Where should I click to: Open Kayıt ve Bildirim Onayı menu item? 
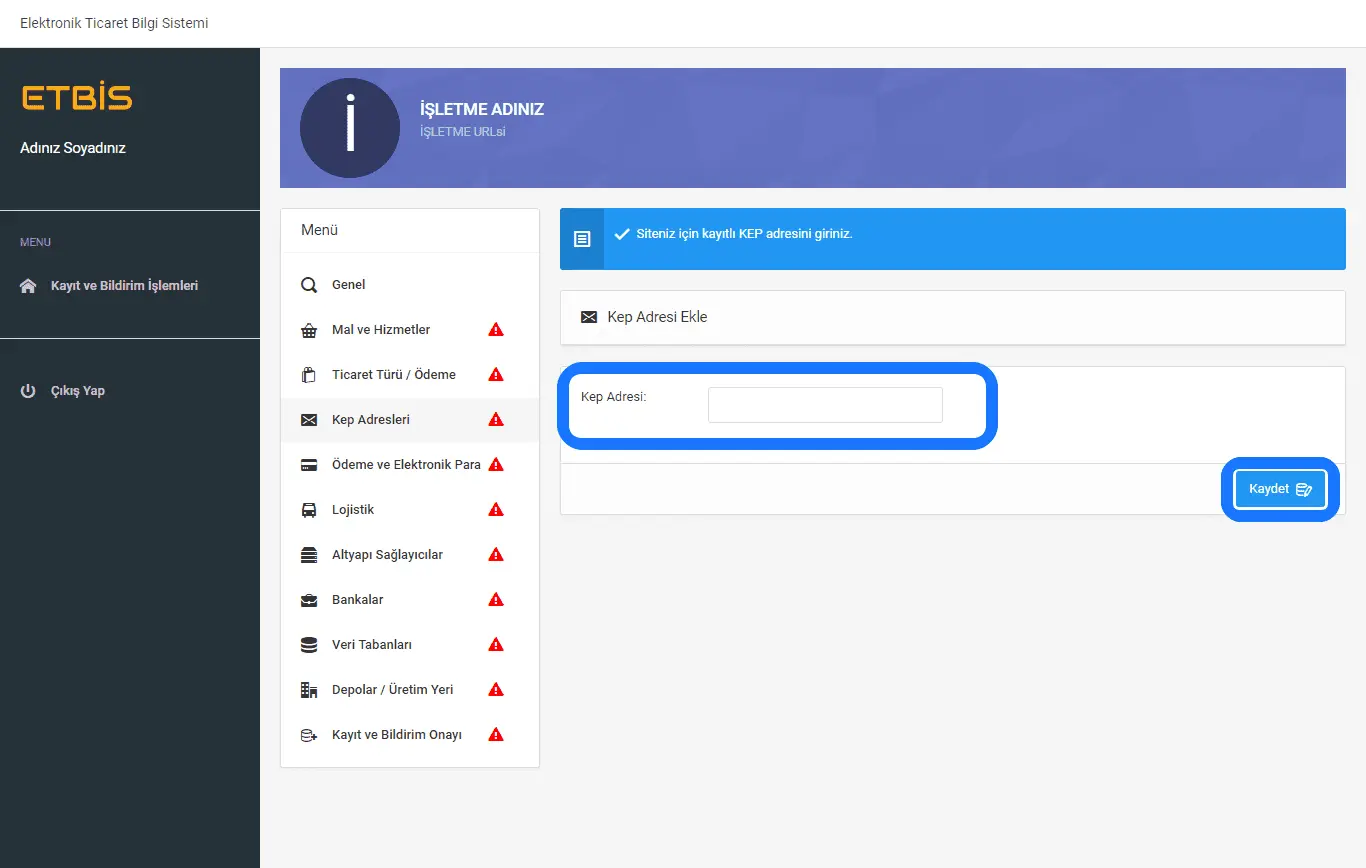tap(396, 735)
